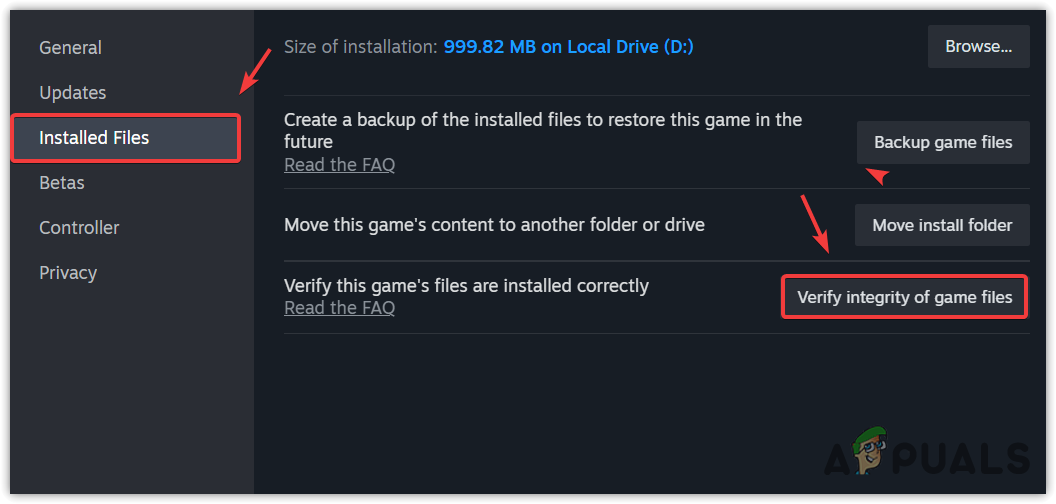1056x504 pixels.
Task: Open Read the FAQ link under verify description
Action: [x=339, y=308]
